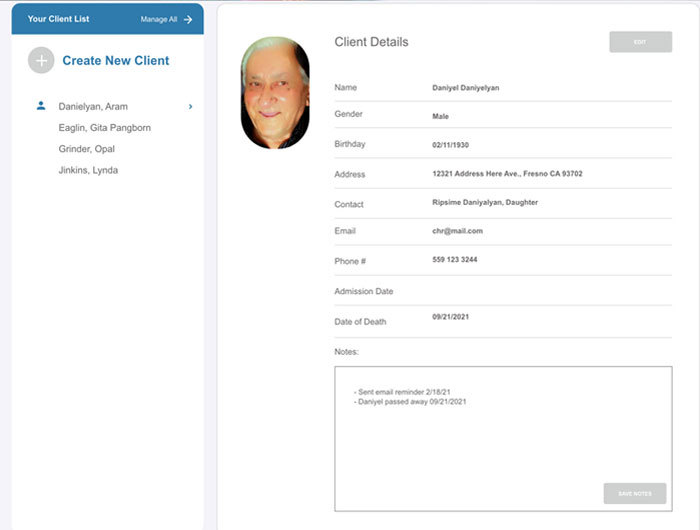
Task: Click the Phone # field label
Action: click(x=350, y=261)
